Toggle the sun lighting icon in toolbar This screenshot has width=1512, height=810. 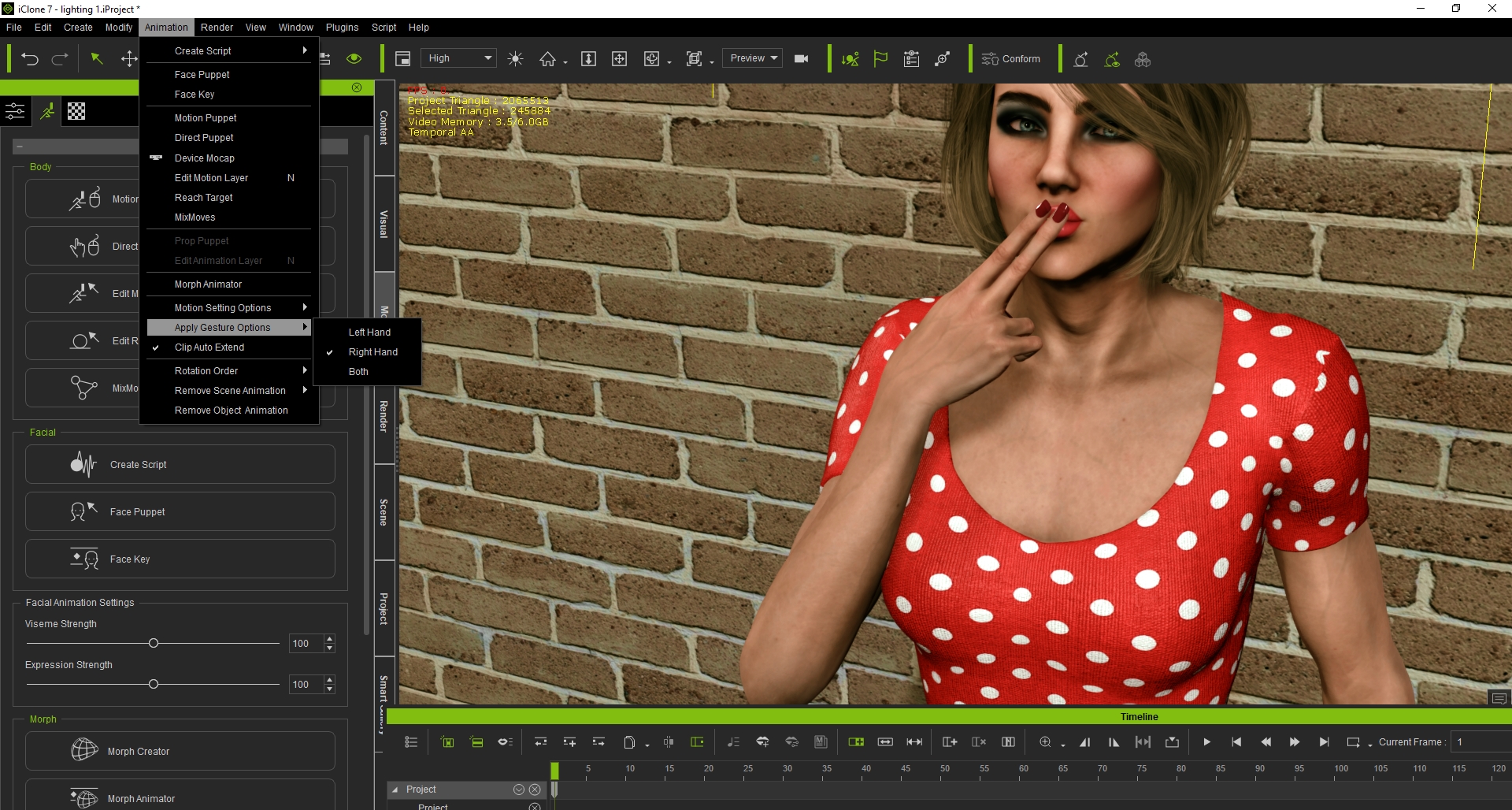516,59
